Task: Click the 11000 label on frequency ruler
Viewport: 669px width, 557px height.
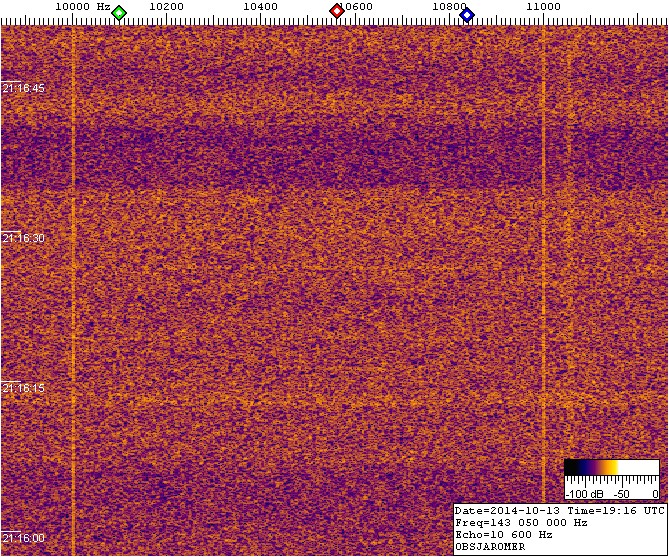Action: (543, 7)
